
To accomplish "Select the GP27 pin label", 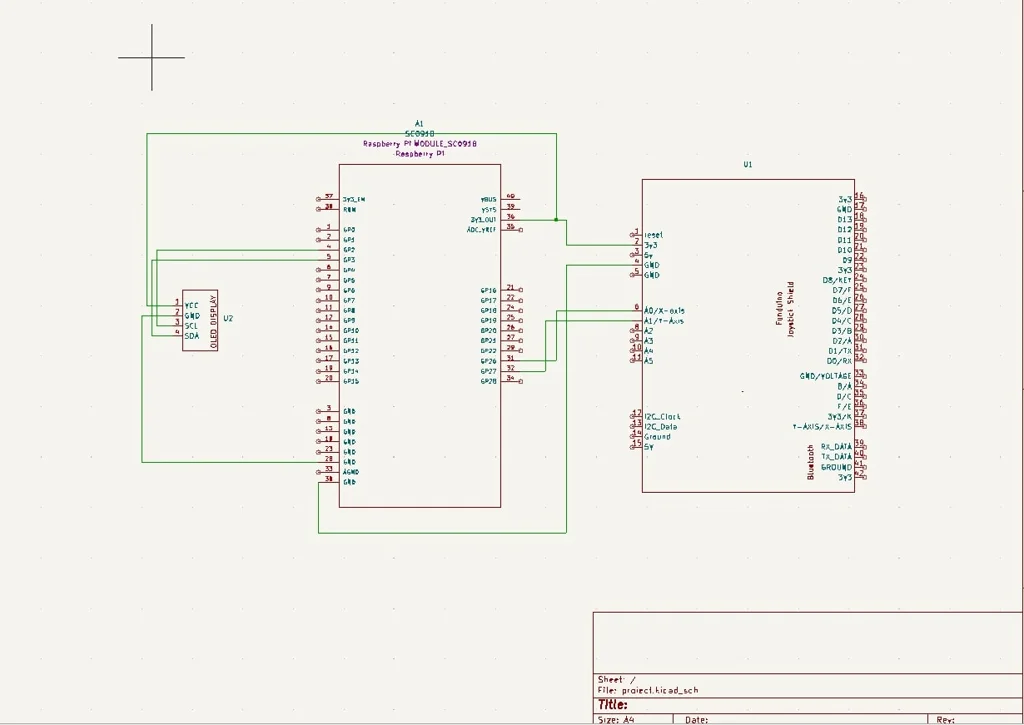I will point(488,371).
